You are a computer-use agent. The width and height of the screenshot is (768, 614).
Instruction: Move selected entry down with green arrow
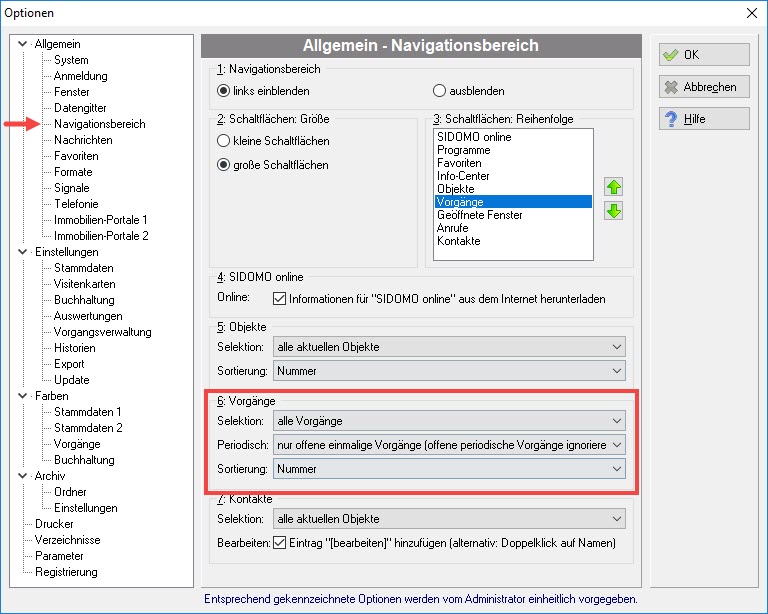613,211
